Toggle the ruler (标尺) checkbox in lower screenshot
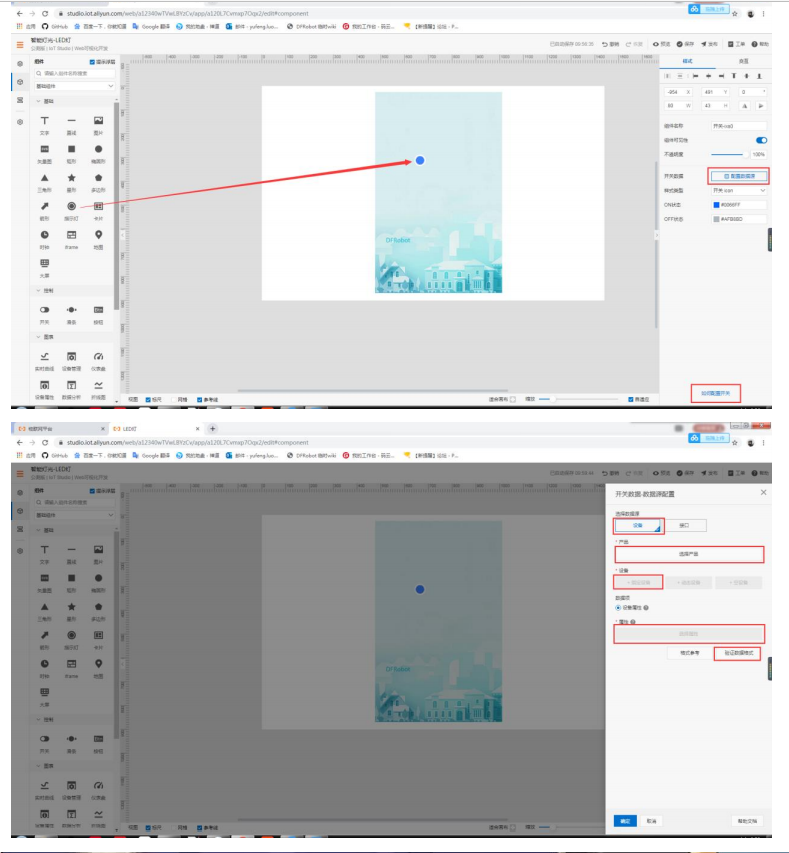This screenshot has height=853, width=789. click(148, 828)
